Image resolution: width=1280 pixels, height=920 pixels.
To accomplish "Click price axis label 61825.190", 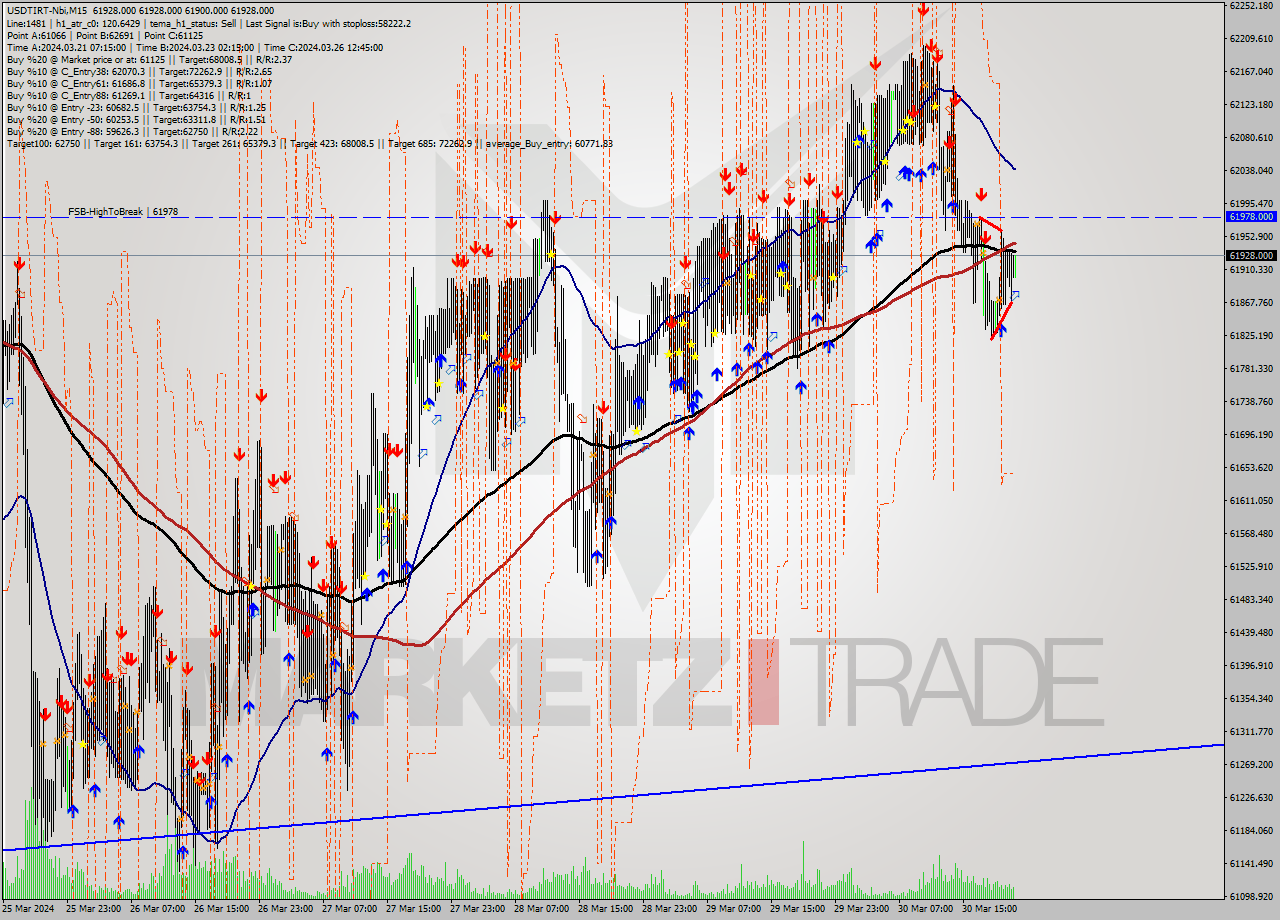I will 1251,335.
